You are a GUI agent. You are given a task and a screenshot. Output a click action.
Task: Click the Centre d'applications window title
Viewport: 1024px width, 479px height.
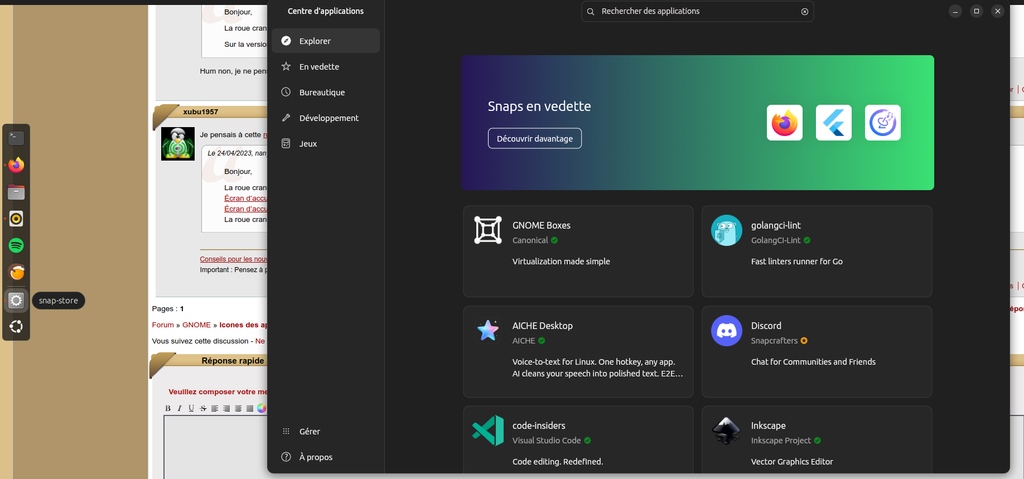click(325, 11)
